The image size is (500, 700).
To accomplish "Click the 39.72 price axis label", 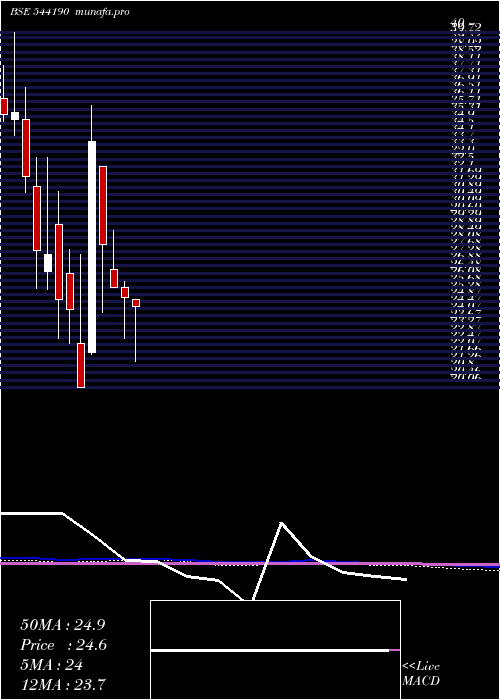I will 465,27.
